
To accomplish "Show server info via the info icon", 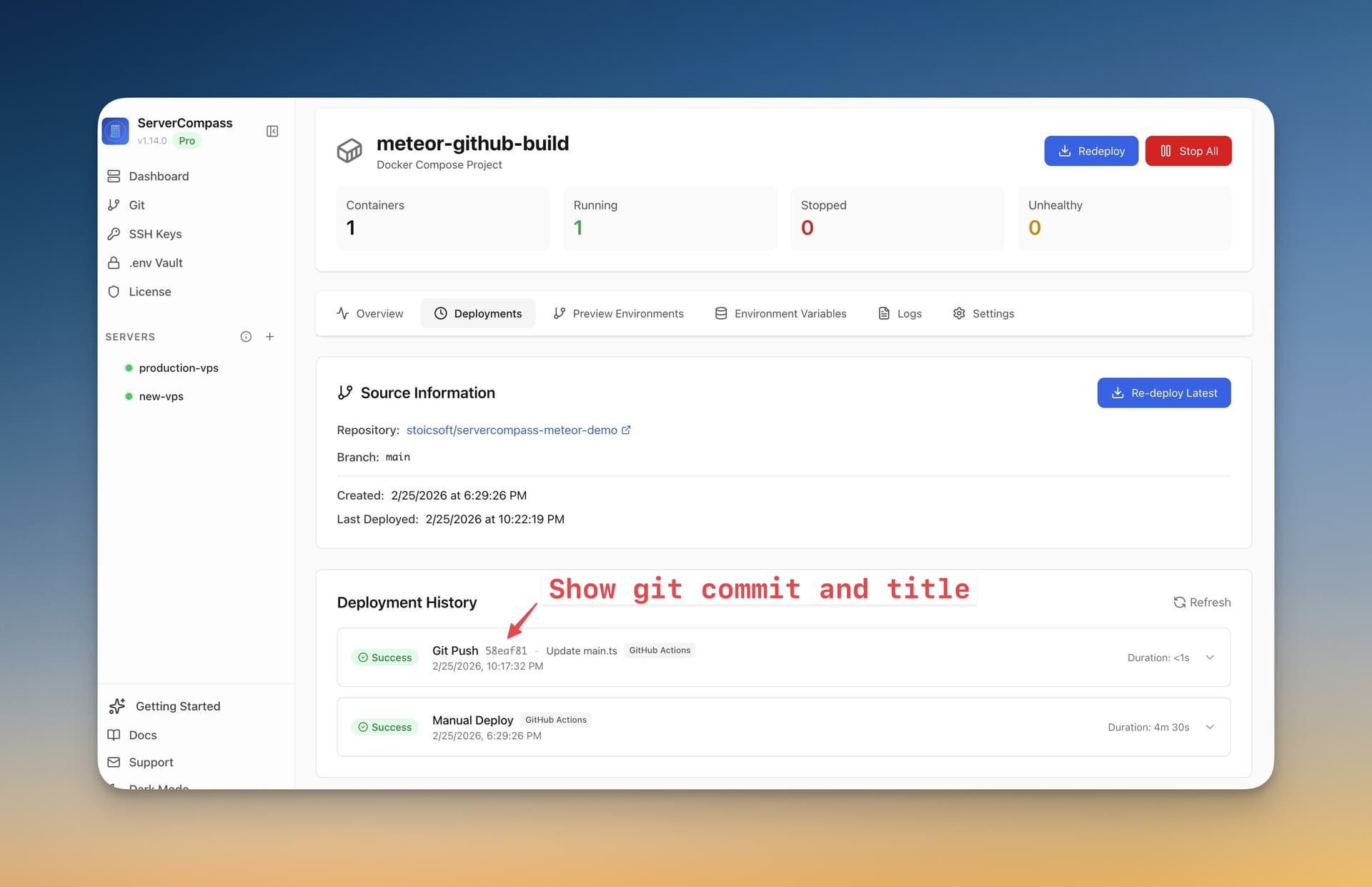I will pyautogui.click(x=246, y=336).
